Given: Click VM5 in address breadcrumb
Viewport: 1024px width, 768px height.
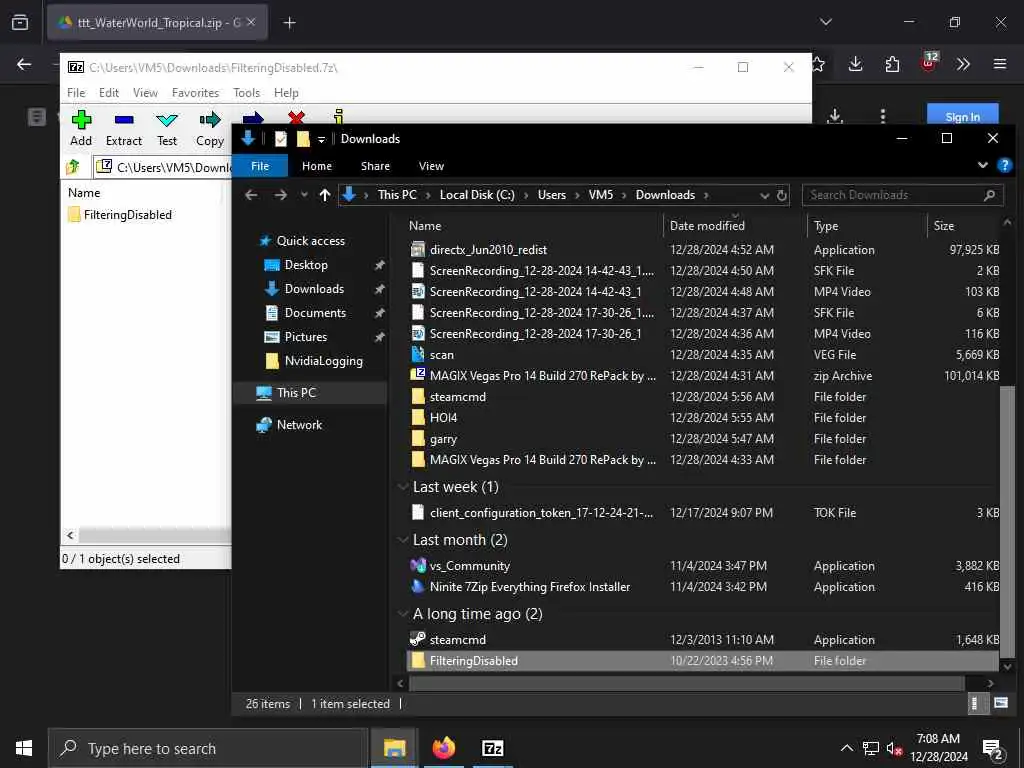Looking at the screenshot, I should pyautogui.click(x=601, y=195).
